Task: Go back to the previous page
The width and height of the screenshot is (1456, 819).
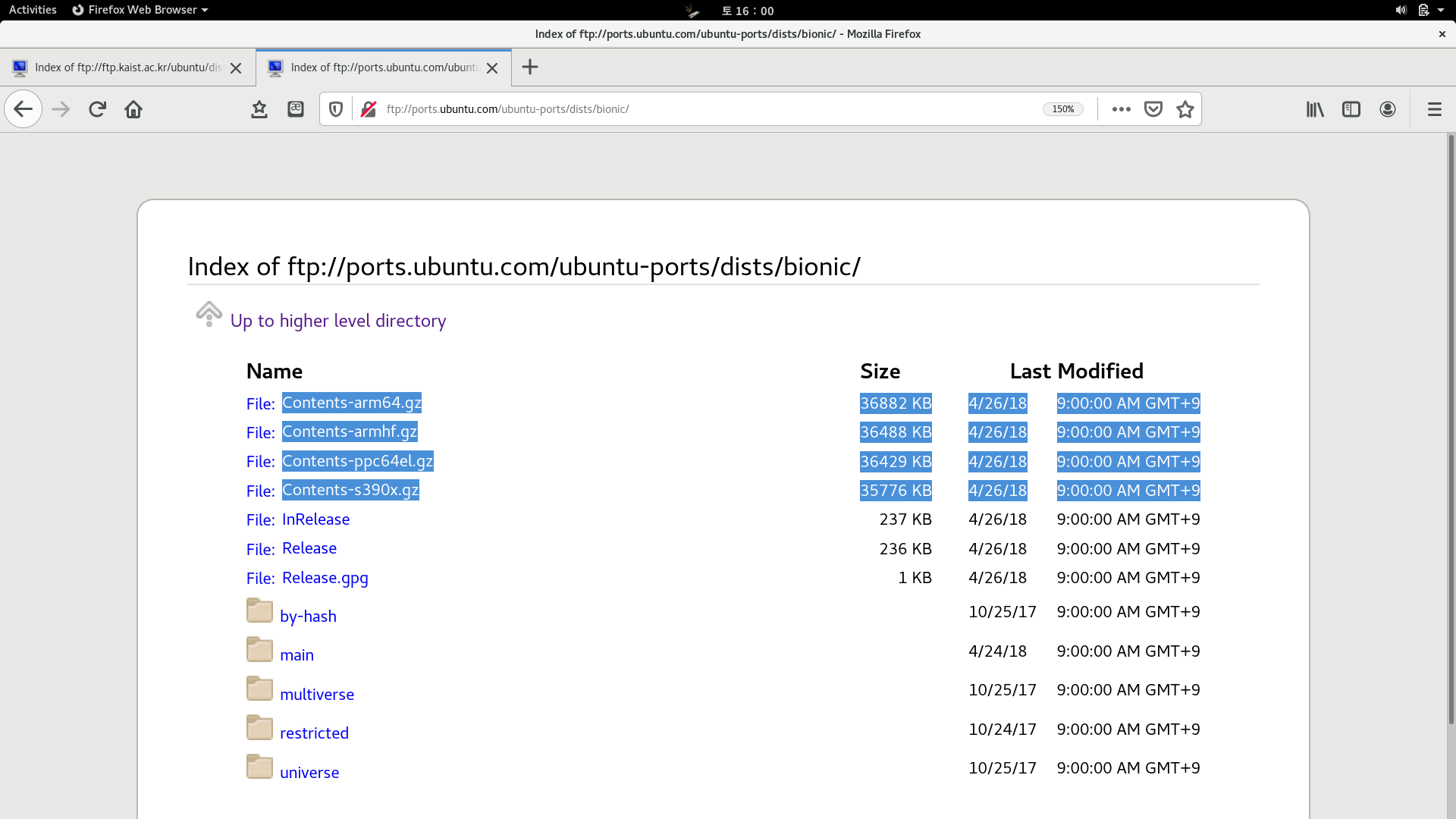Action: click(x=24, y=109)
